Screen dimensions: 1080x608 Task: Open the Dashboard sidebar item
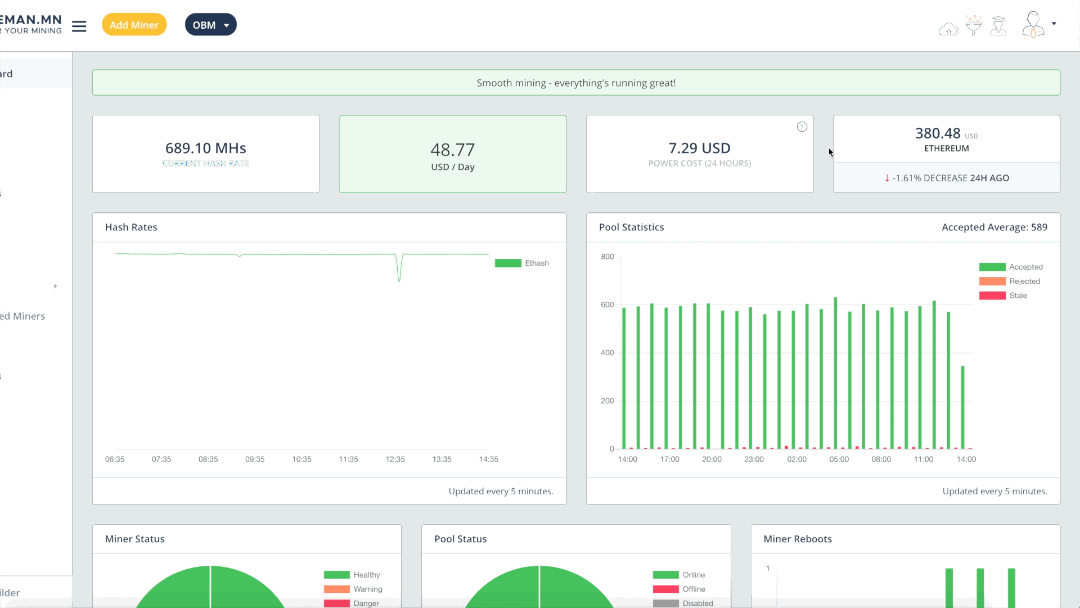36,74
